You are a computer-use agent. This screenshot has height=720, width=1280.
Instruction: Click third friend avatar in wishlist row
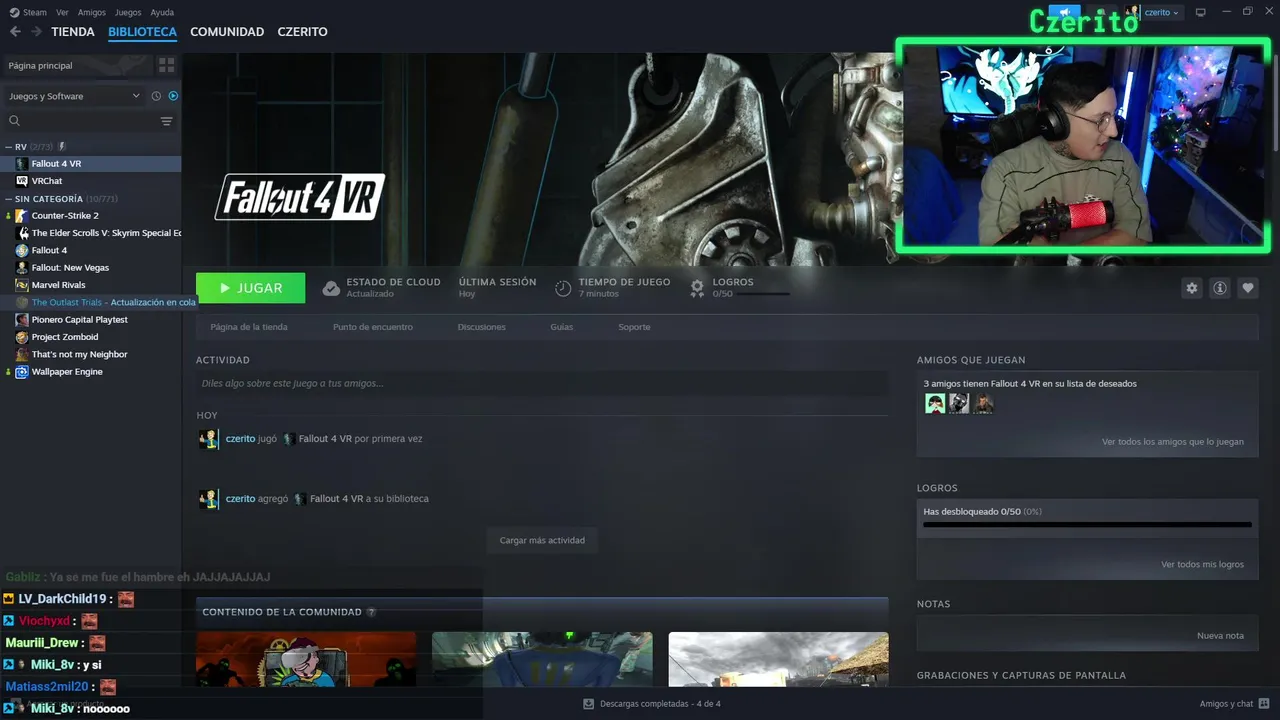(983, 403)
